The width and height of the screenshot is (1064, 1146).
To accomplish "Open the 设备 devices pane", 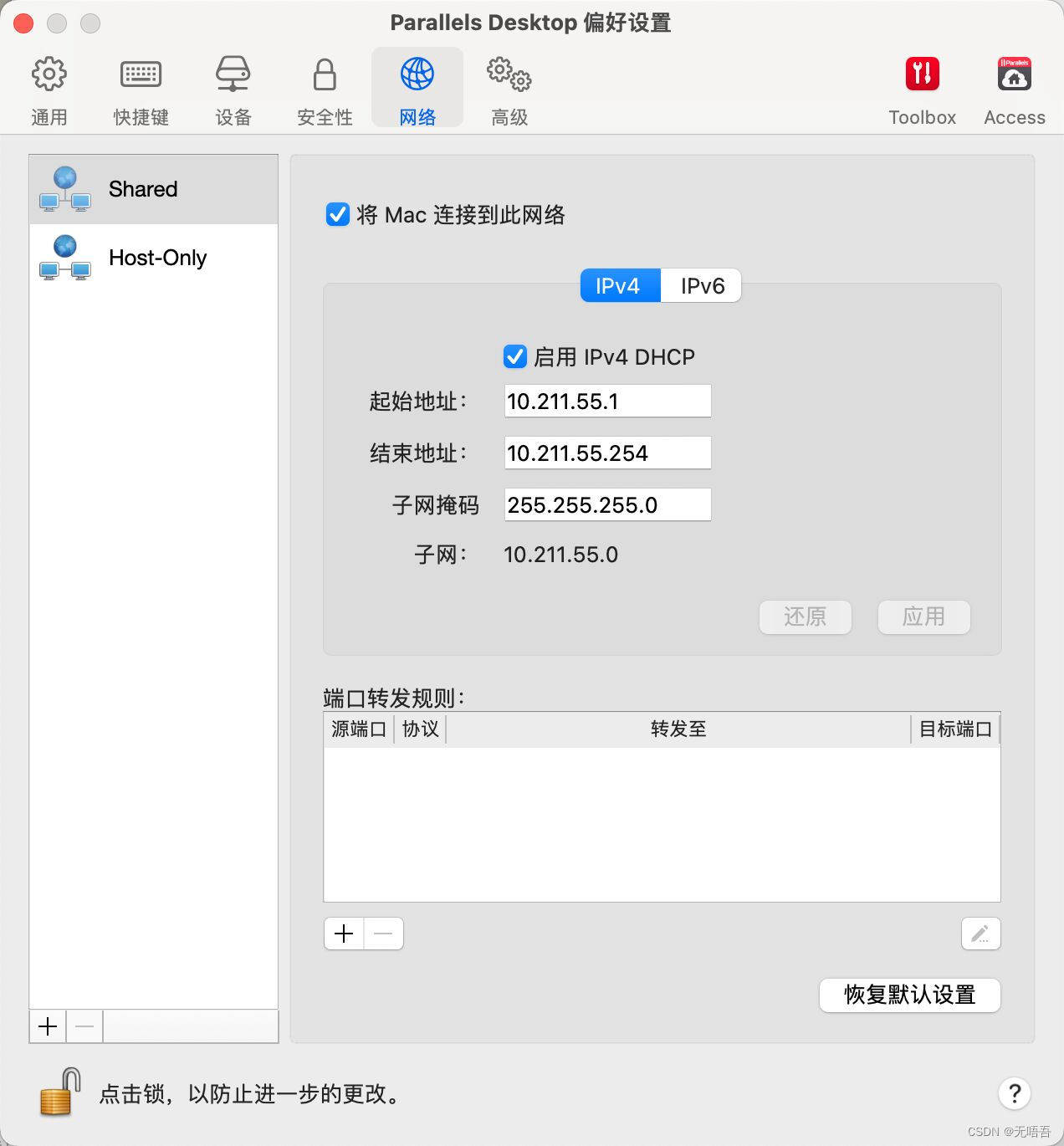I will click(233, 90).
